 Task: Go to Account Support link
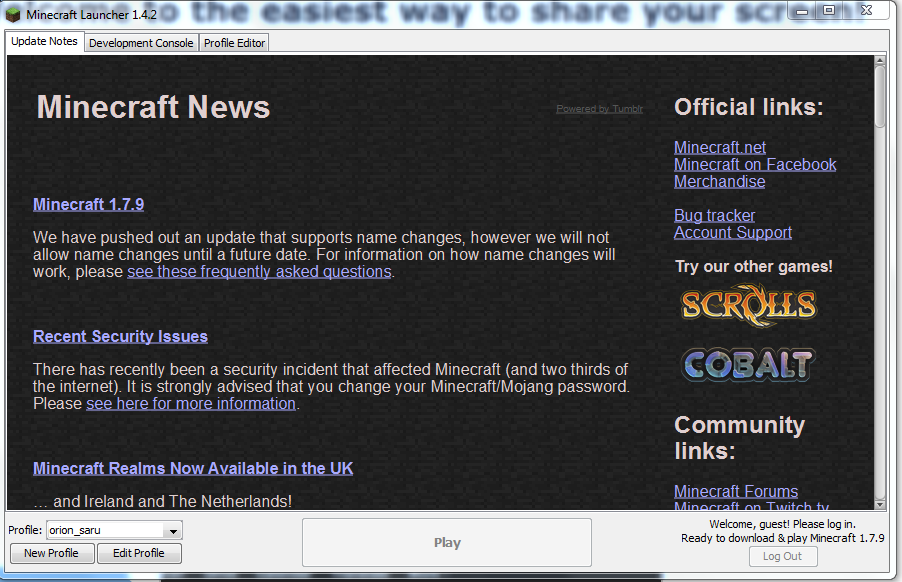coord(732,232)
